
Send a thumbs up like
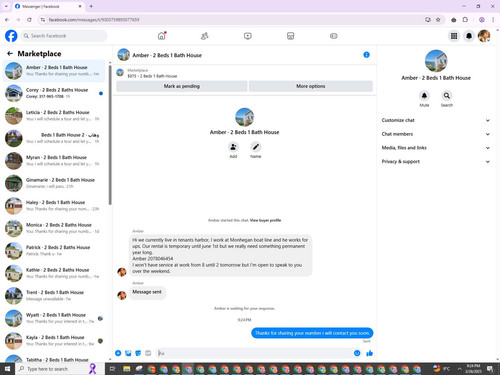(369, 353)
